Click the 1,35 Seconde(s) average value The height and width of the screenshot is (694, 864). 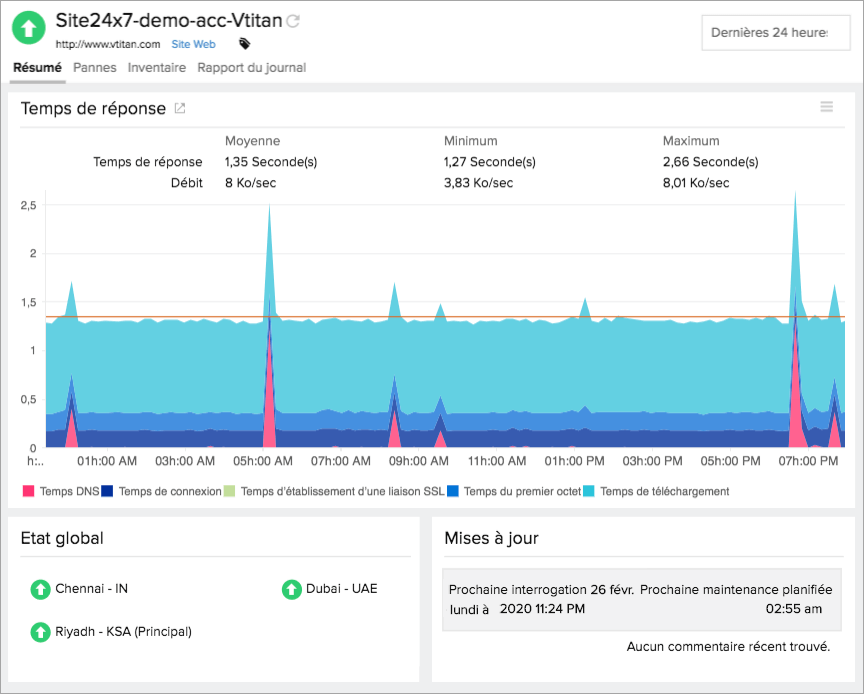coord(271,162)
